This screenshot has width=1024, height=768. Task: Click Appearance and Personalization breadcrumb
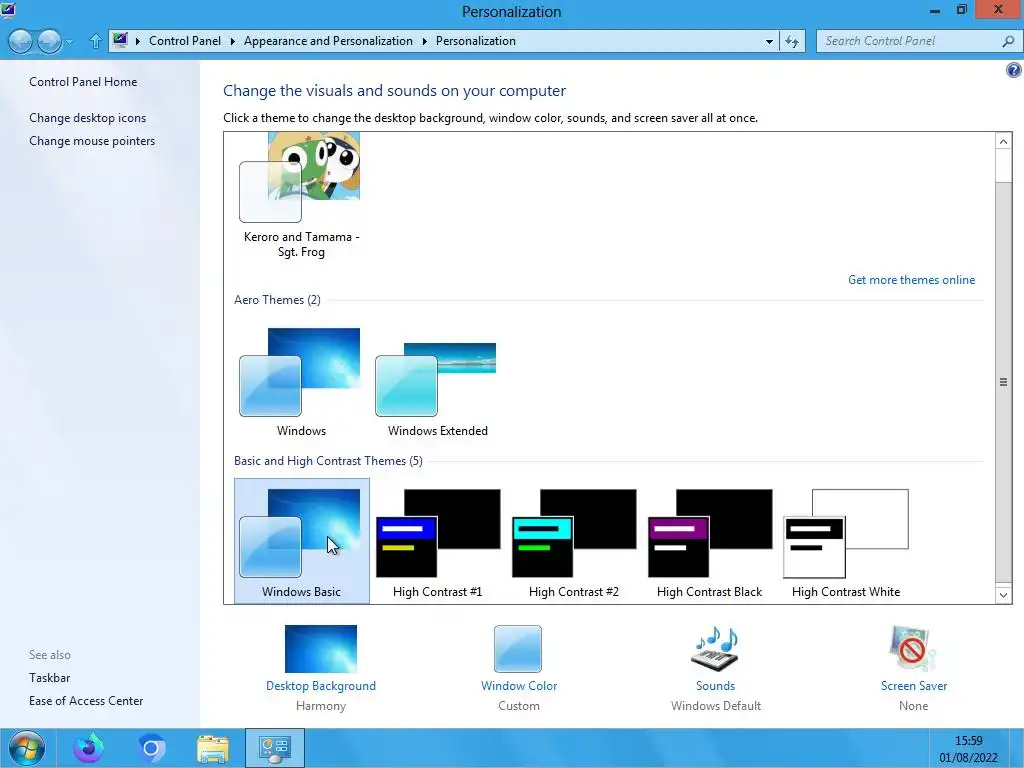(x=328, y=40)
